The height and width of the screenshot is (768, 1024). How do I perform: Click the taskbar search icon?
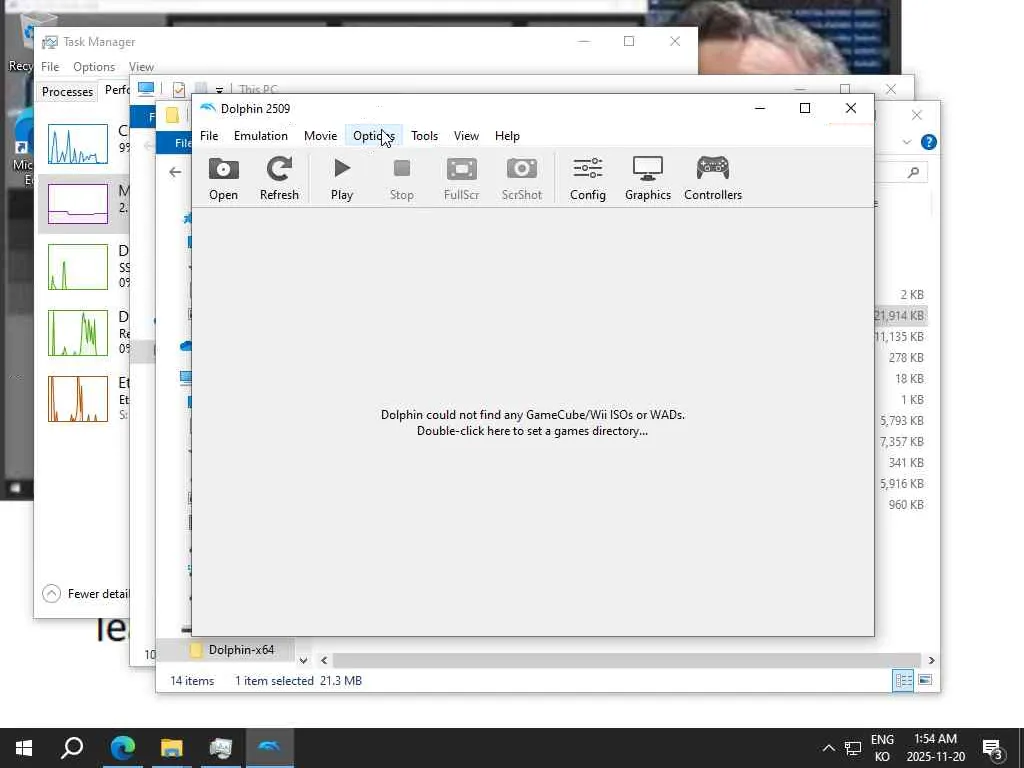[72, 748]
